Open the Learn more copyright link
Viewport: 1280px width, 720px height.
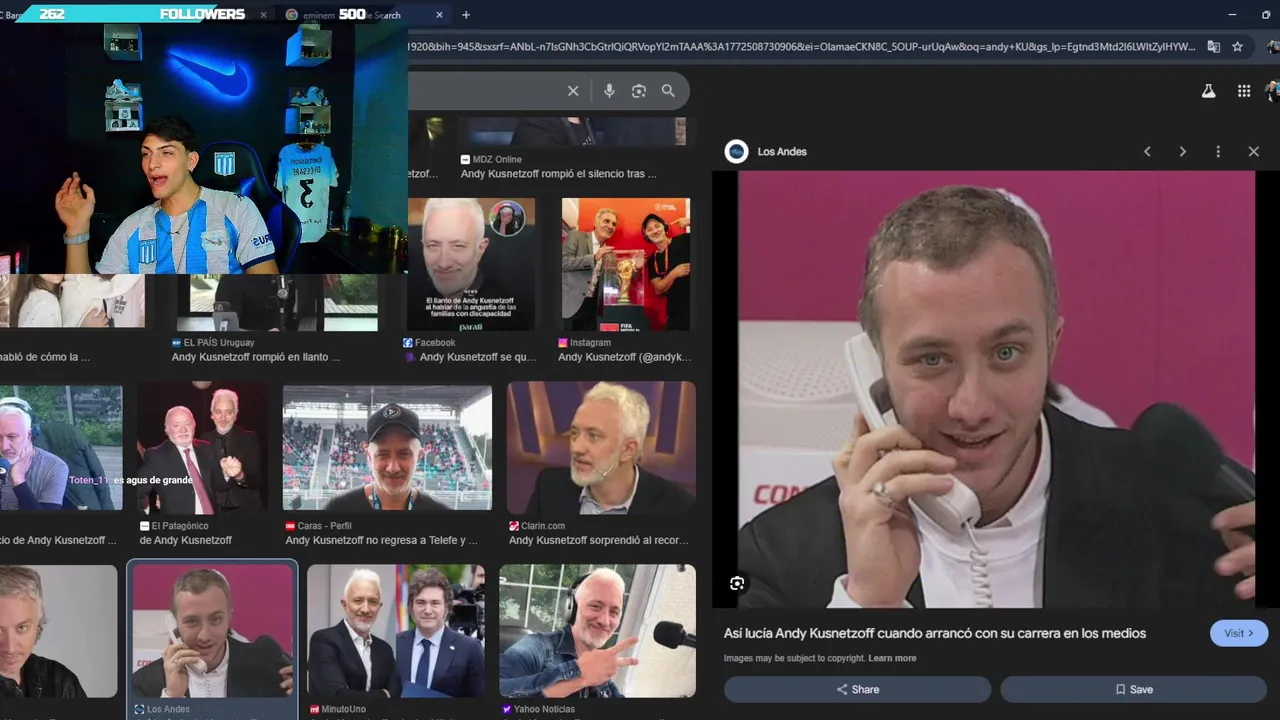point(892,658)
